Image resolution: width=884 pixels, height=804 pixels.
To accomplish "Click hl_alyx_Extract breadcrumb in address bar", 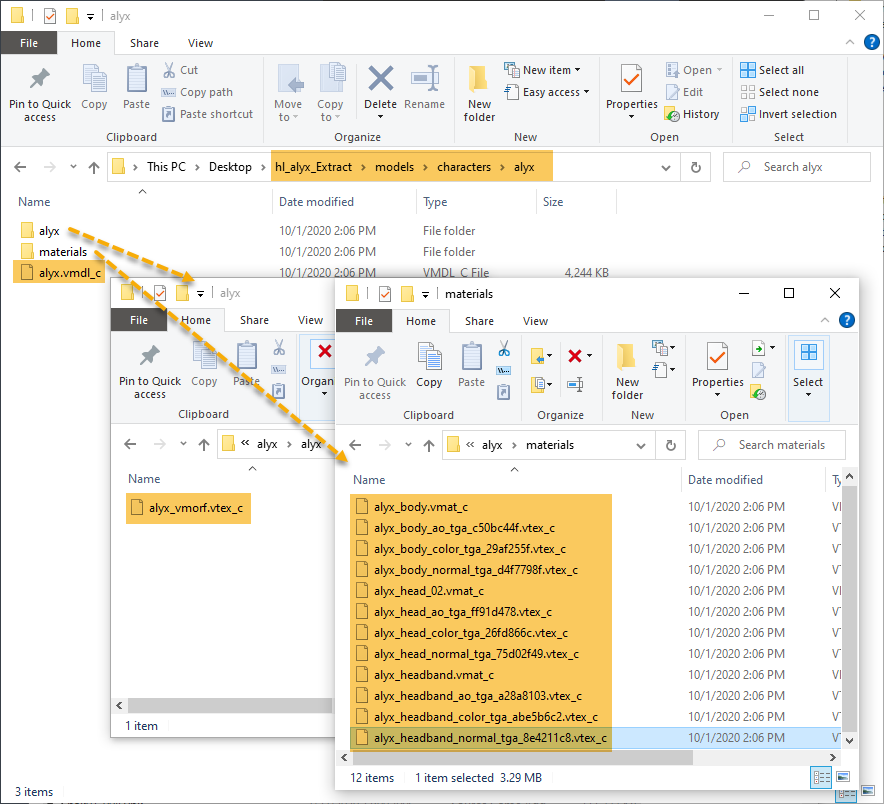I will point(313,167).
